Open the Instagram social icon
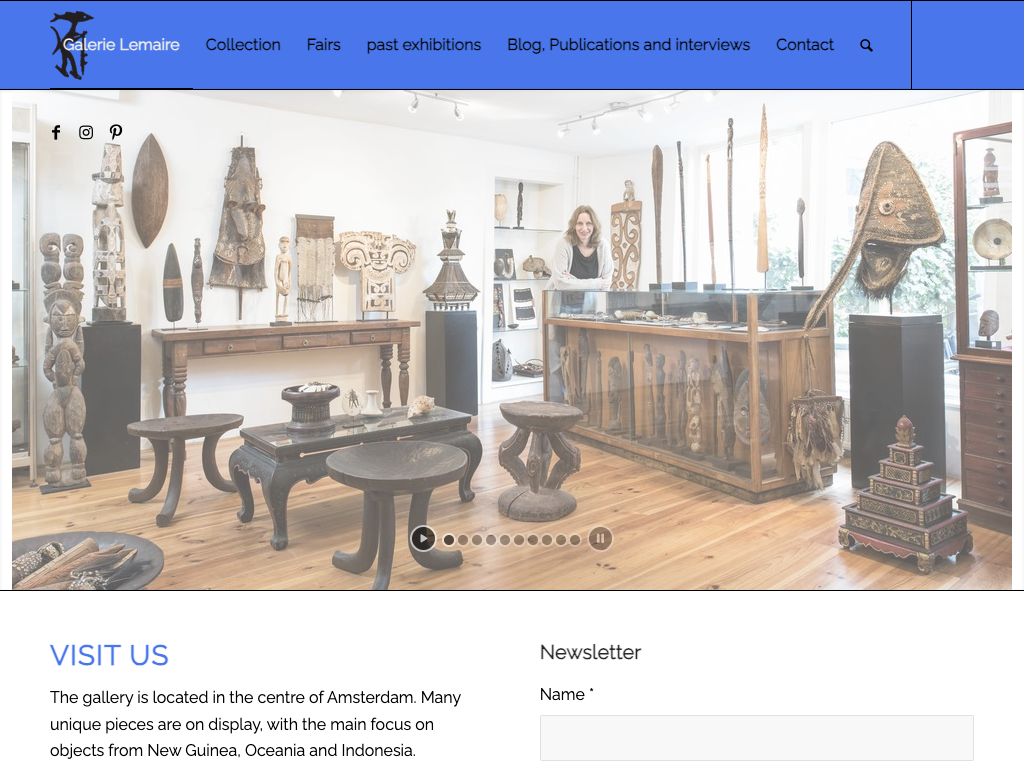 point(86,133)
